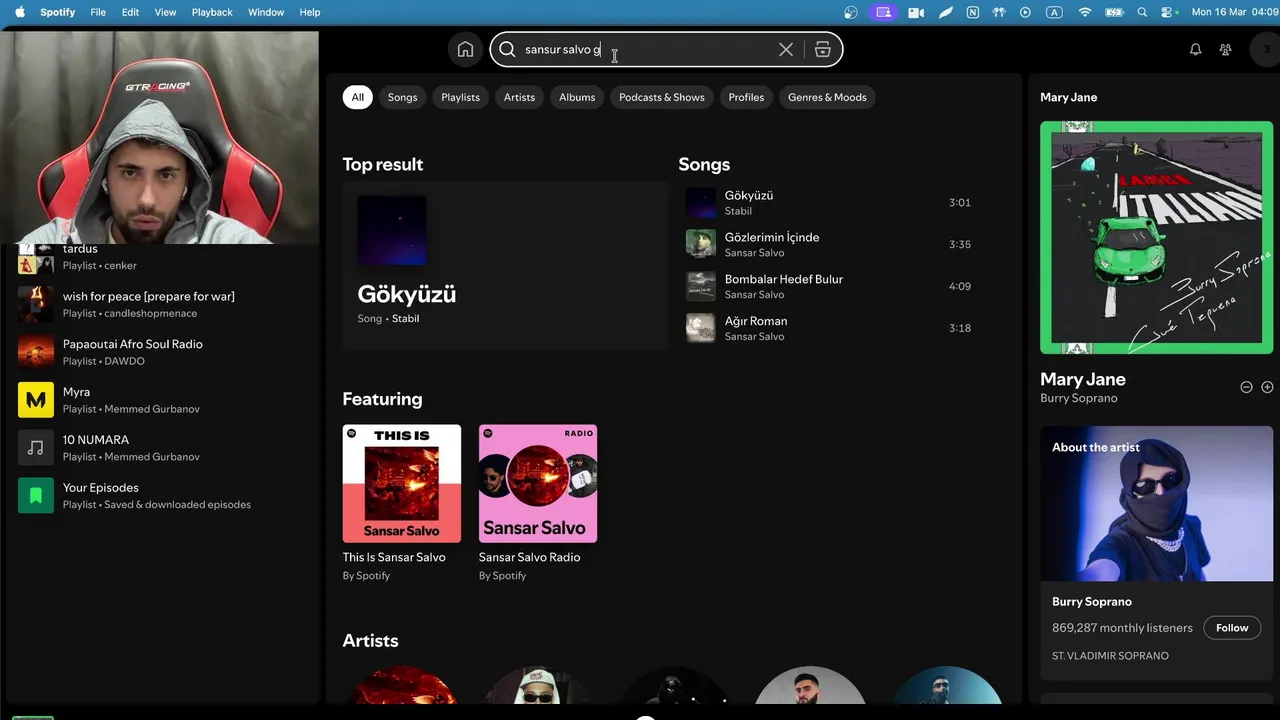Open AirPods icon in menu bar
The height and width of the screenshot is (720, 1280).
[998, 12]
